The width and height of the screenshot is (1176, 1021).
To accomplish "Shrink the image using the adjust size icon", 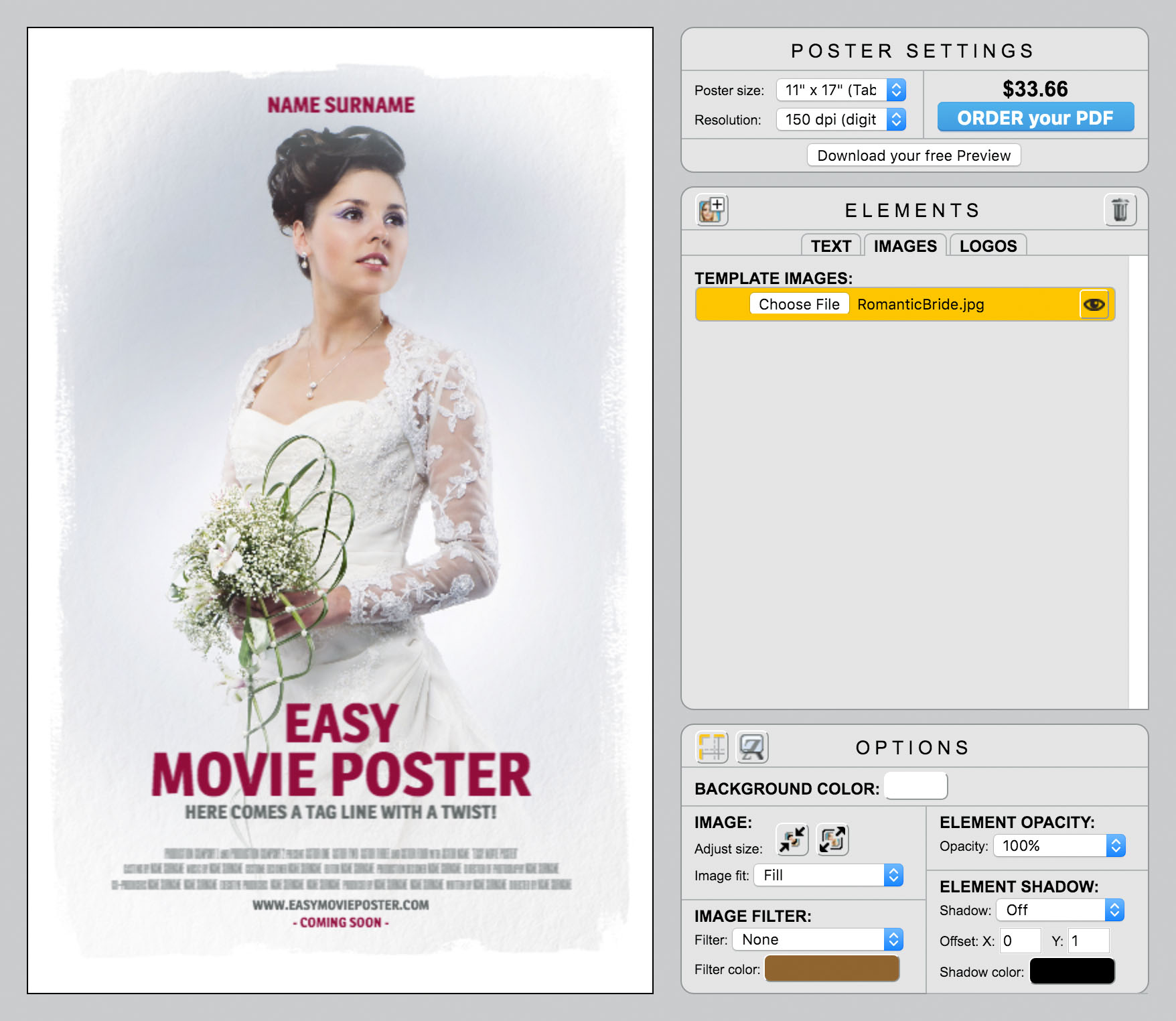I will (x=792, y=839).
